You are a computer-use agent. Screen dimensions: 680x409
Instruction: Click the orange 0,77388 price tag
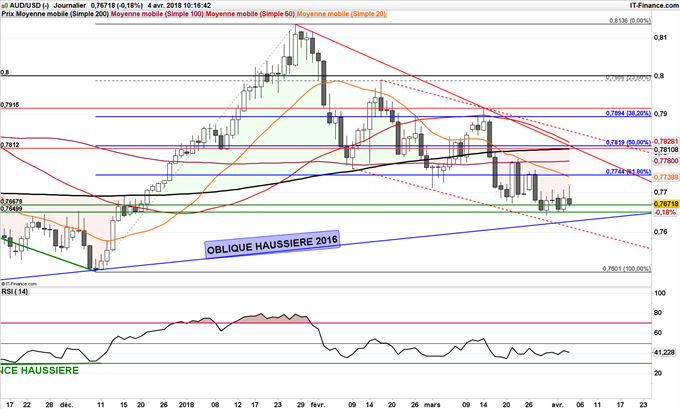click(x=666, y=177)
